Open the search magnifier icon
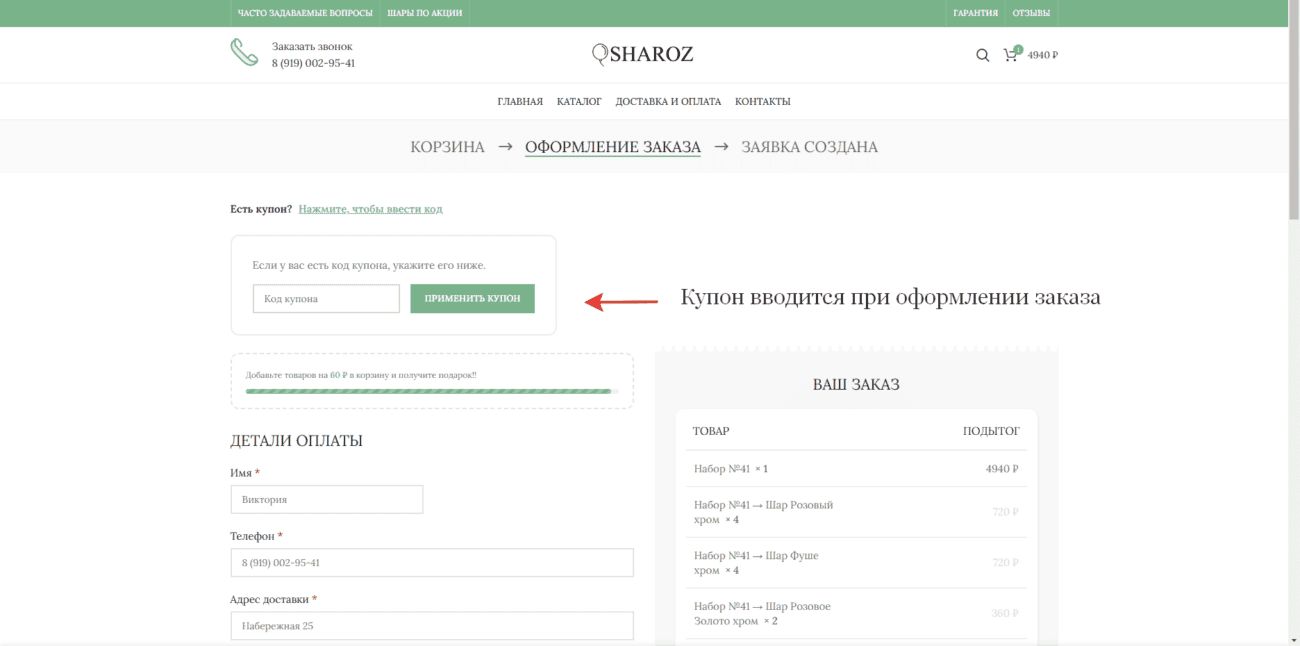Image resolution: width=1300 pixels, height=646 pixels. click(982, 55)
